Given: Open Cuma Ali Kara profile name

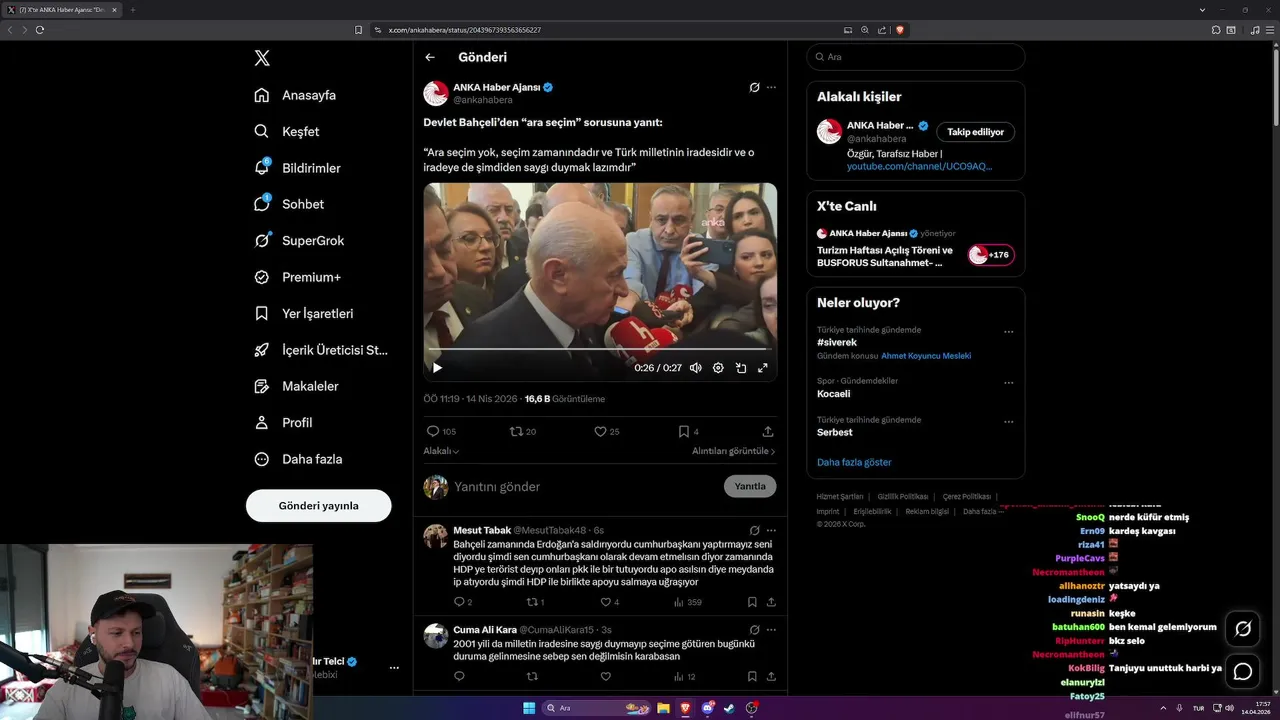Looking at the screenshot, I should 485,630.
